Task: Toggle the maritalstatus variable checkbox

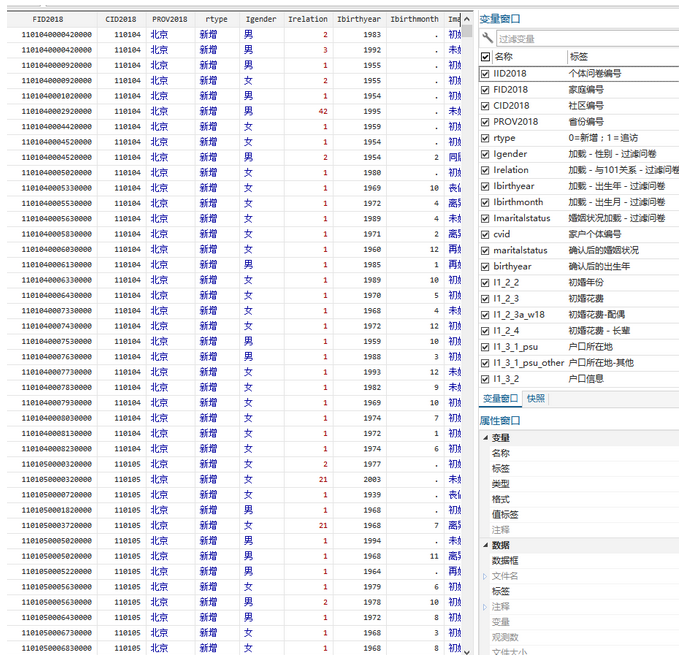Action: pyautogui.click(x=485, y=250)
